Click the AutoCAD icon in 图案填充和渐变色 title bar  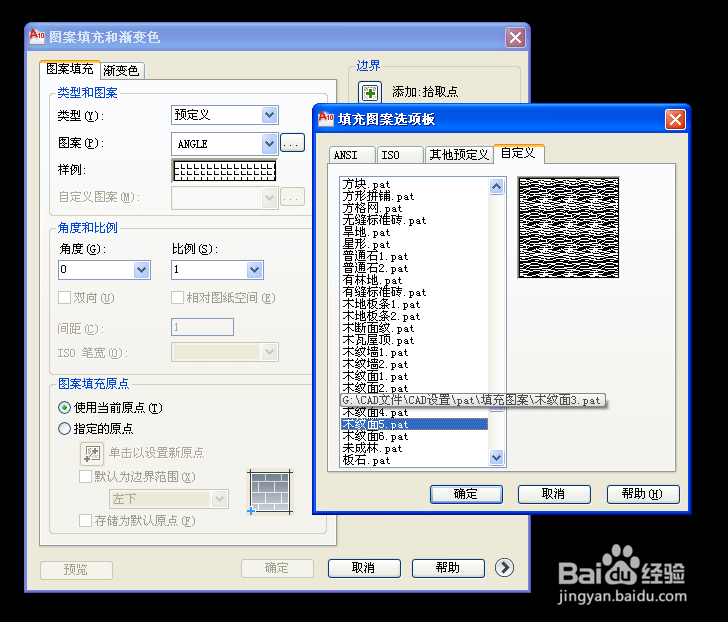(x=37, y=36)
